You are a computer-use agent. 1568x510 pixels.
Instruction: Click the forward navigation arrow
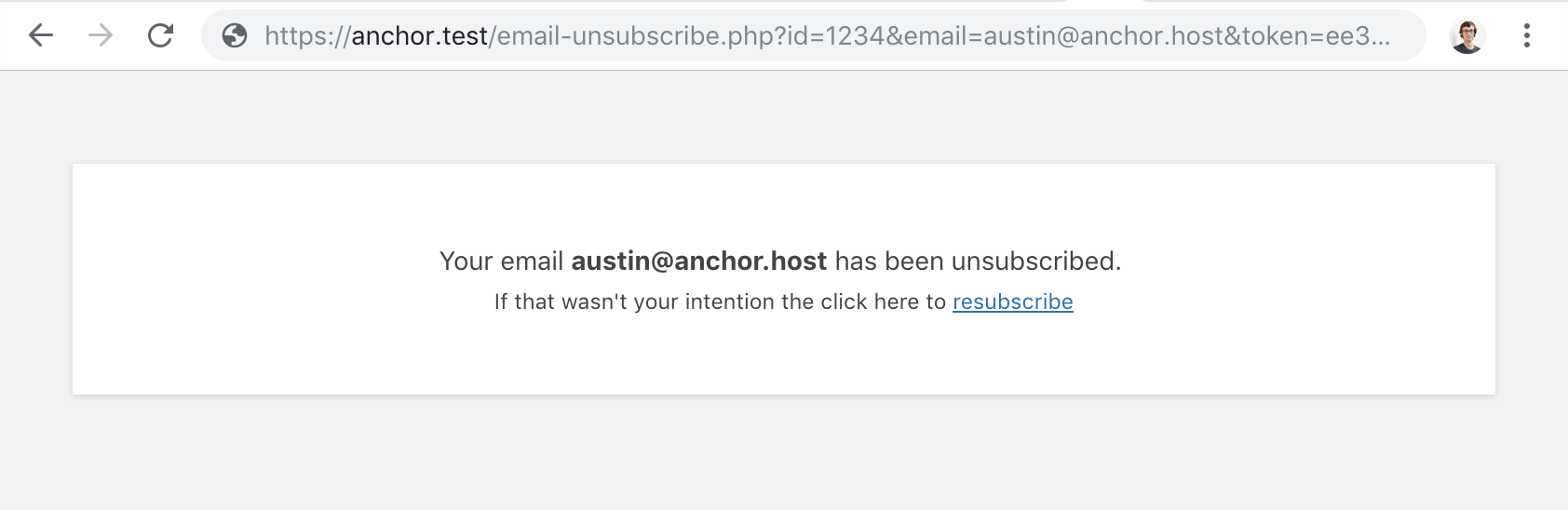coord(101,35)
